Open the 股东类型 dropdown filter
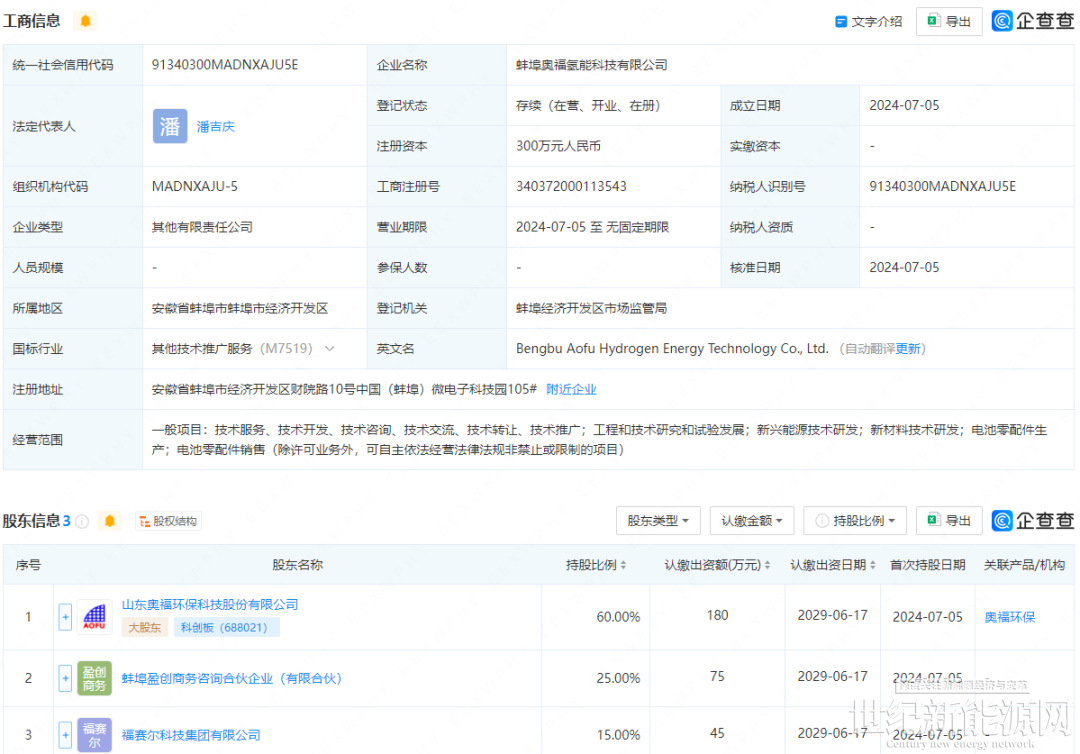This screenshot has width=1080, height=754. coord(658,521)
